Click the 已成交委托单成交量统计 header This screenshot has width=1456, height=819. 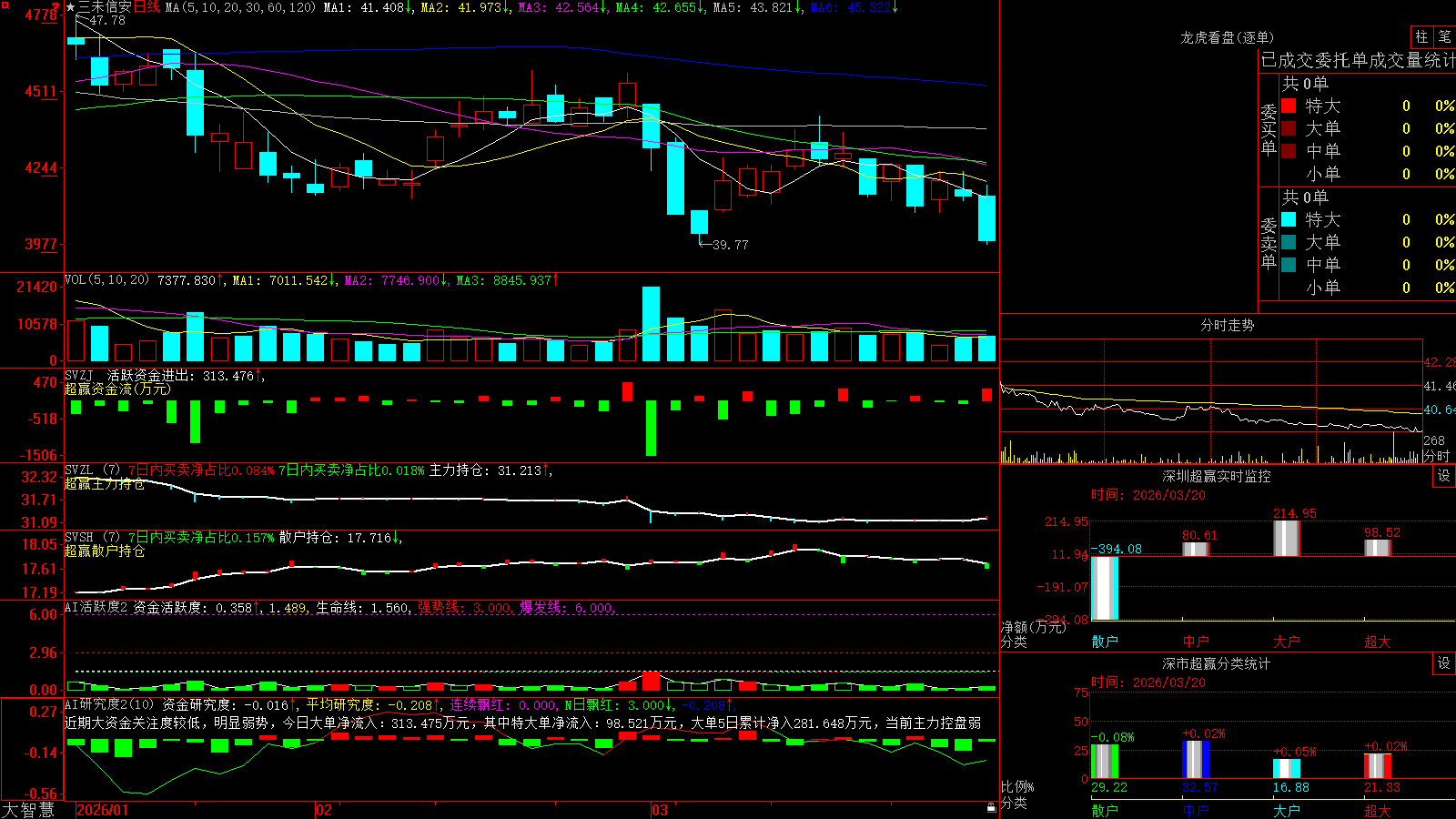point(1358,60)
